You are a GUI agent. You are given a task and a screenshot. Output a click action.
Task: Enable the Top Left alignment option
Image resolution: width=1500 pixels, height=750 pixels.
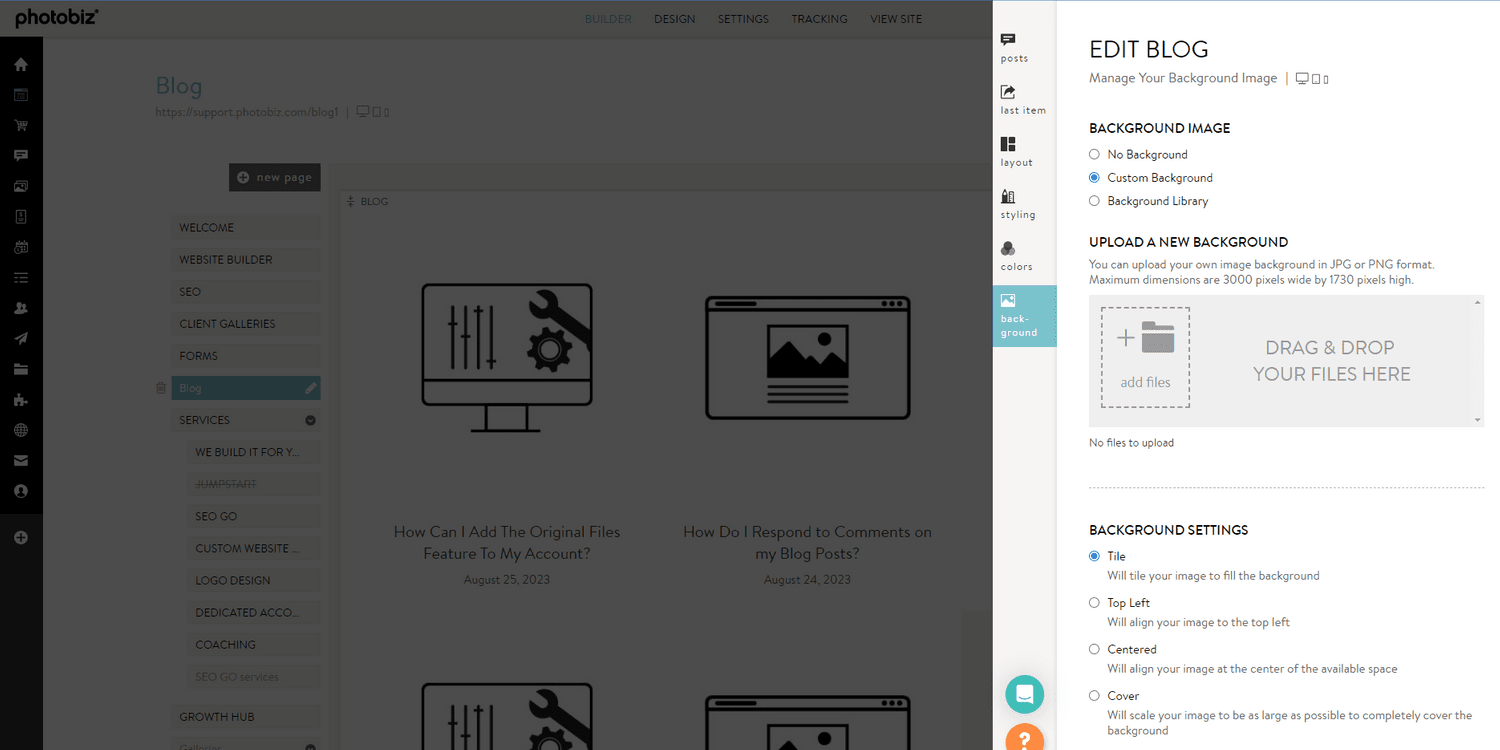point(1095,602)
